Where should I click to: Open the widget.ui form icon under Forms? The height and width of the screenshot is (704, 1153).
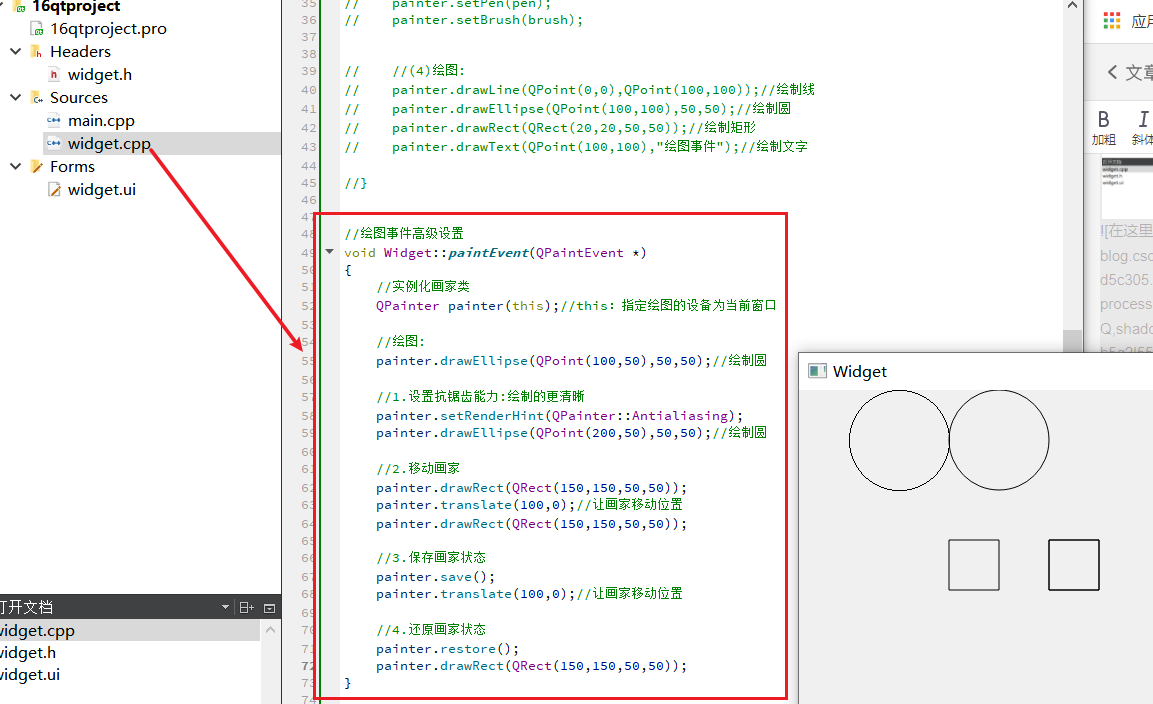pos(53,189)
